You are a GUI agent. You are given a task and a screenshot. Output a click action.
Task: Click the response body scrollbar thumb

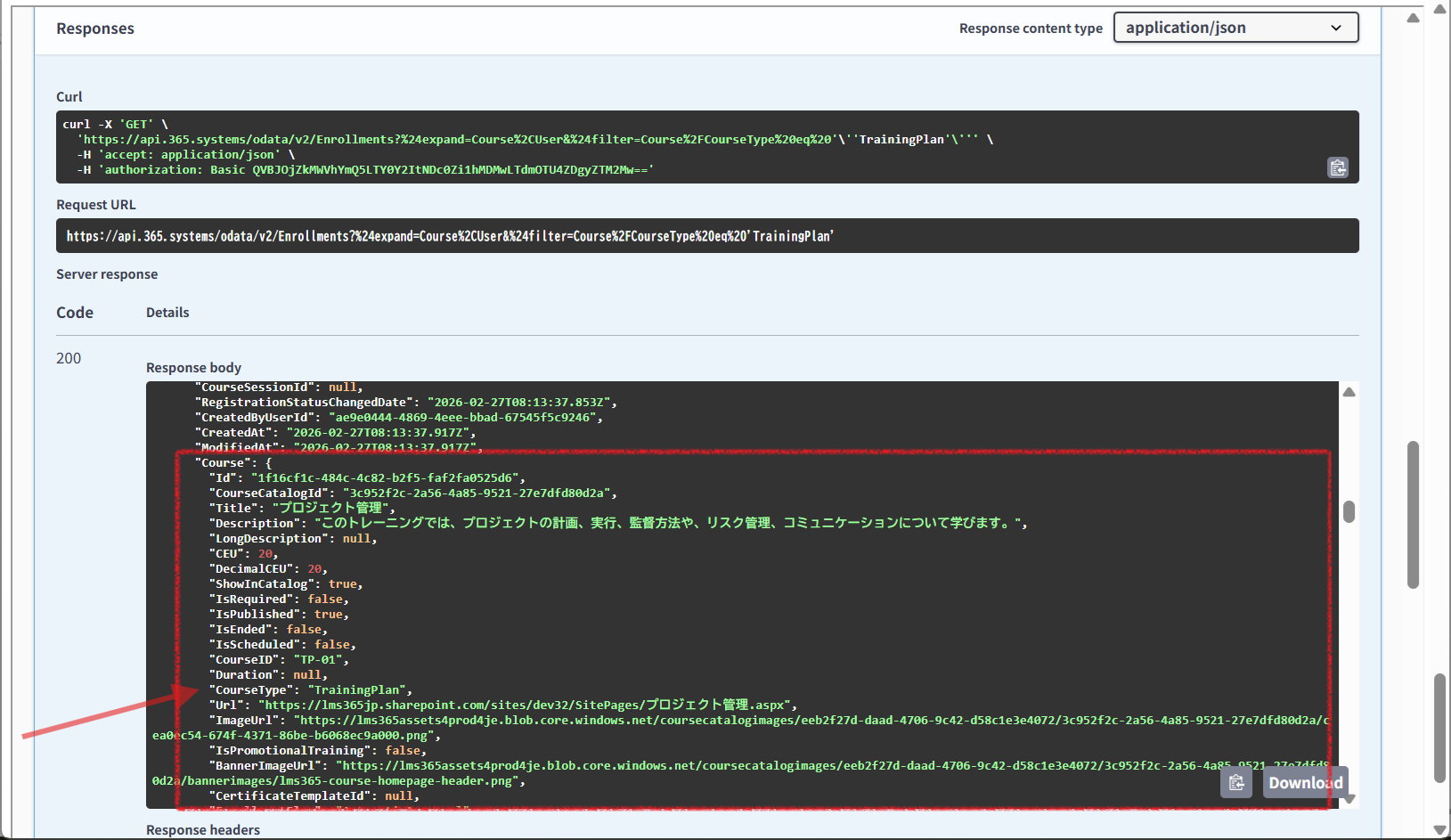[x=1349, y=511]
